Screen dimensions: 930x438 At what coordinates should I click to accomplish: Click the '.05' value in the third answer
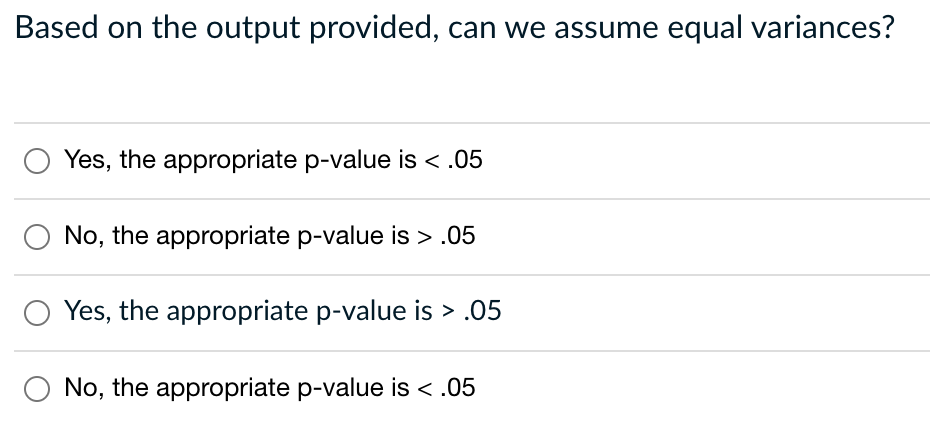pyautogui.click(x=483, y=311)
